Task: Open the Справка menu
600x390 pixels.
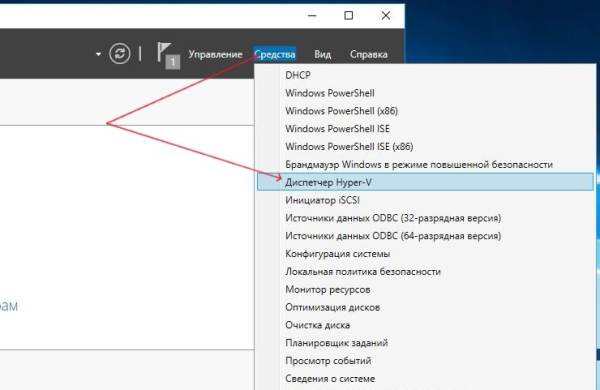Action: (368, 54)
